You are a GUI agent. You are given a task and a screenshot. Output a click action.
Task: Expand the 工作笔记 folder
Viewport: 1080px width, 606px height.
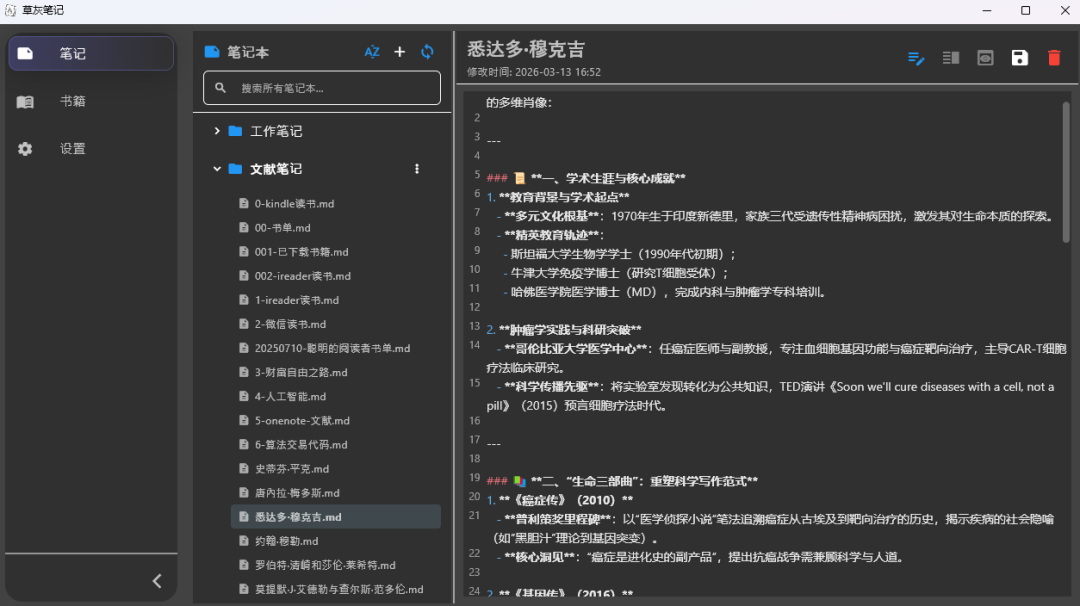(217, 131)
